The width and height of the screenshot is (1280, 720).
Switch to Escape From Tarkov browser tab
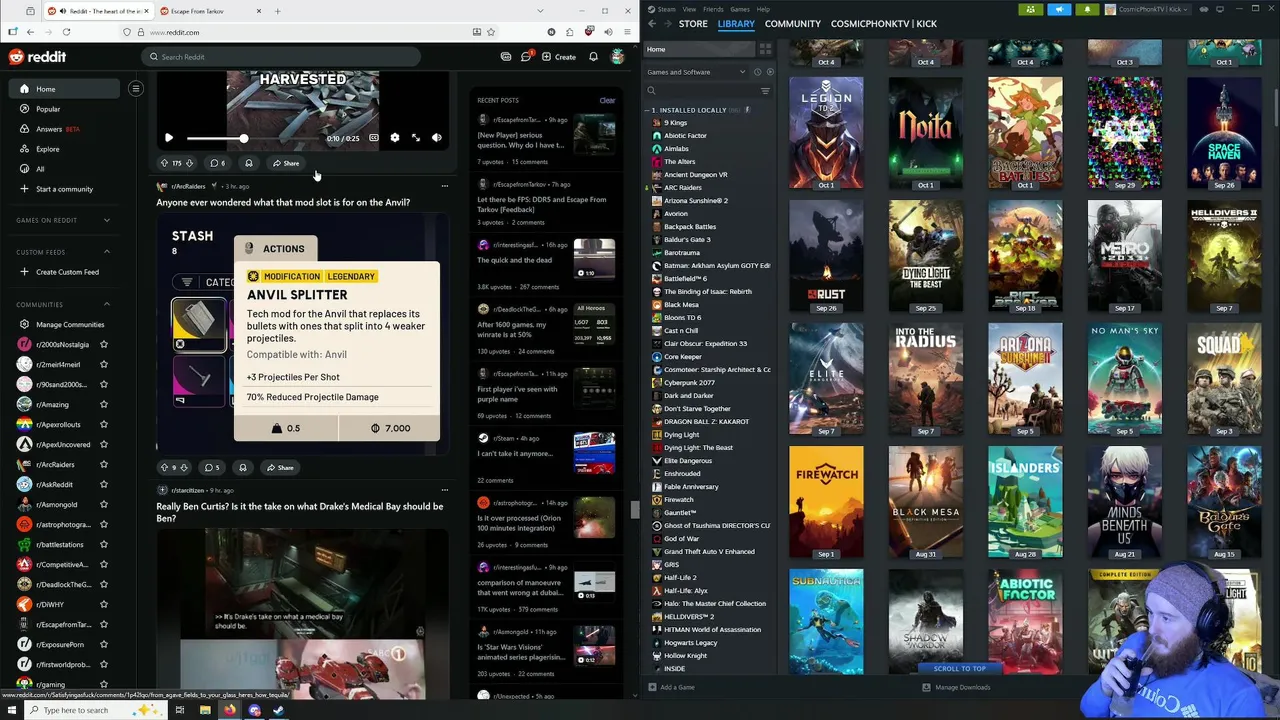coord(209,11)
